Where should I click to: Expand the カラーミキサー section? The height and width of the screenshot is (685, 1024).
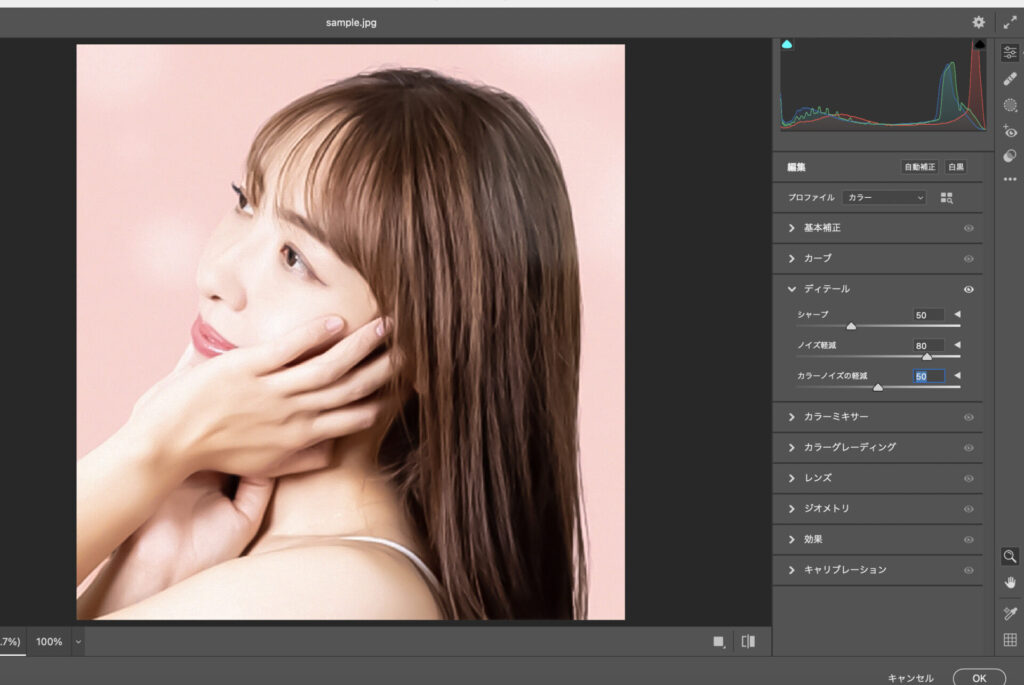pyautogui.click(x=792, y=417)
